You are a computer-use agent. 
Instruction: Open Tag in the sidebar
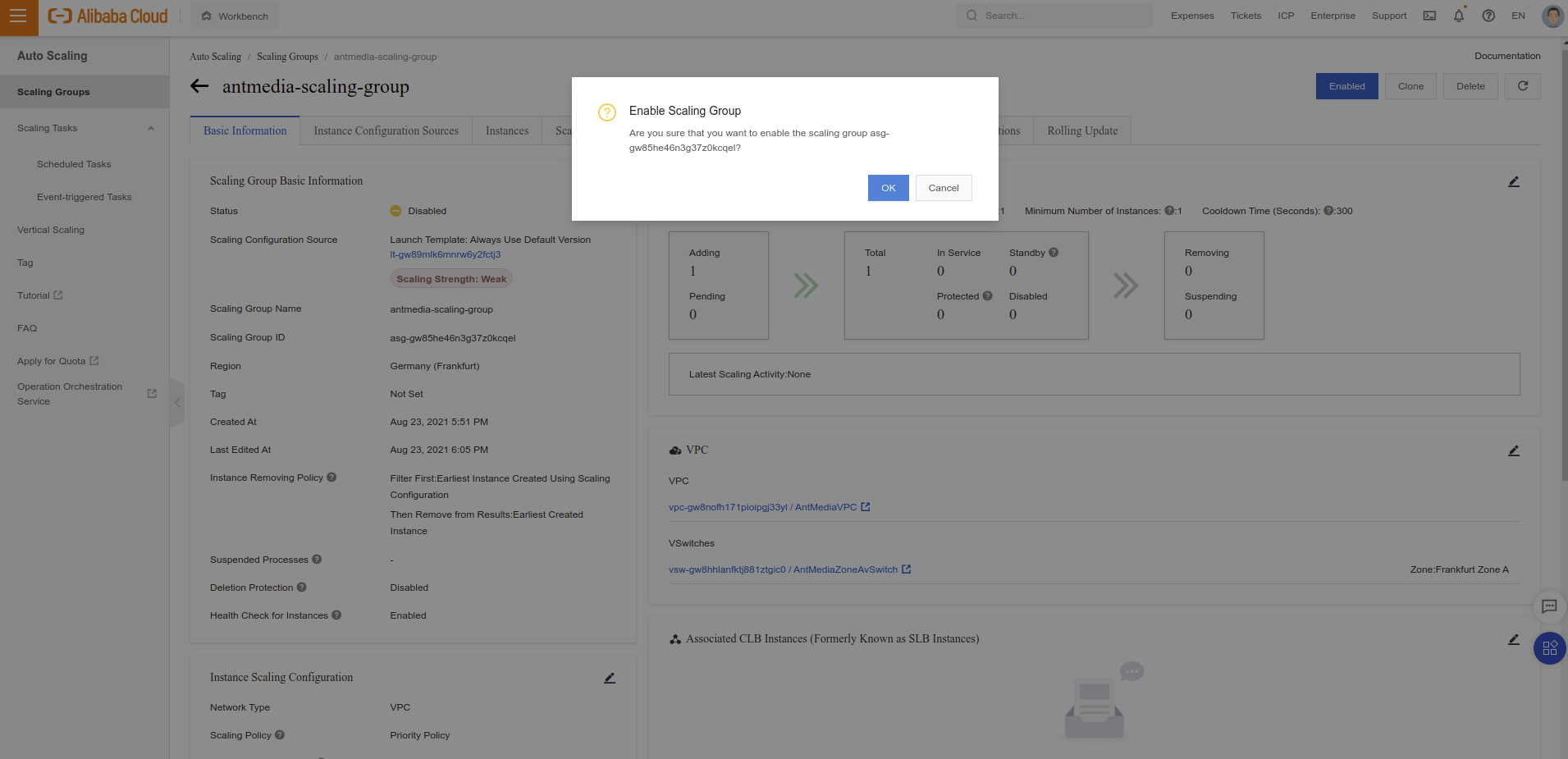click(x=25, y=263)
